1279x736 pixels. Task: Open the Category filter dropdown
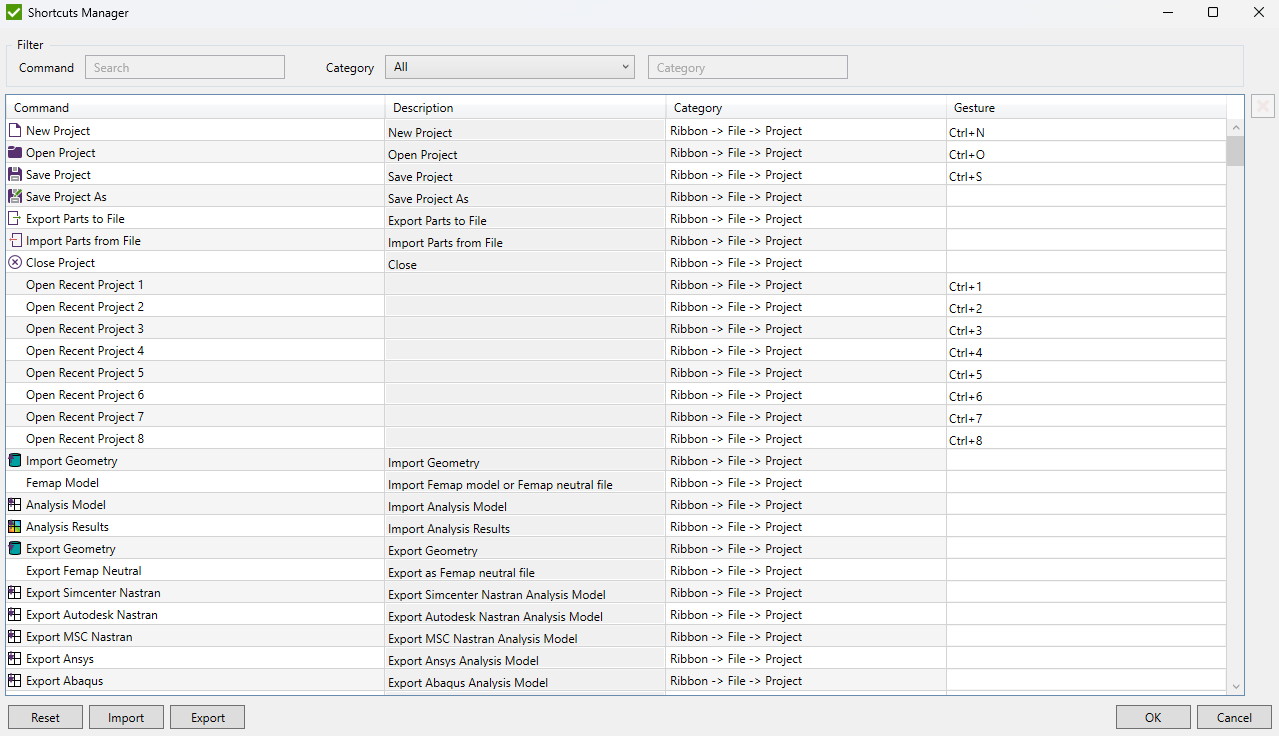point(510,67)
